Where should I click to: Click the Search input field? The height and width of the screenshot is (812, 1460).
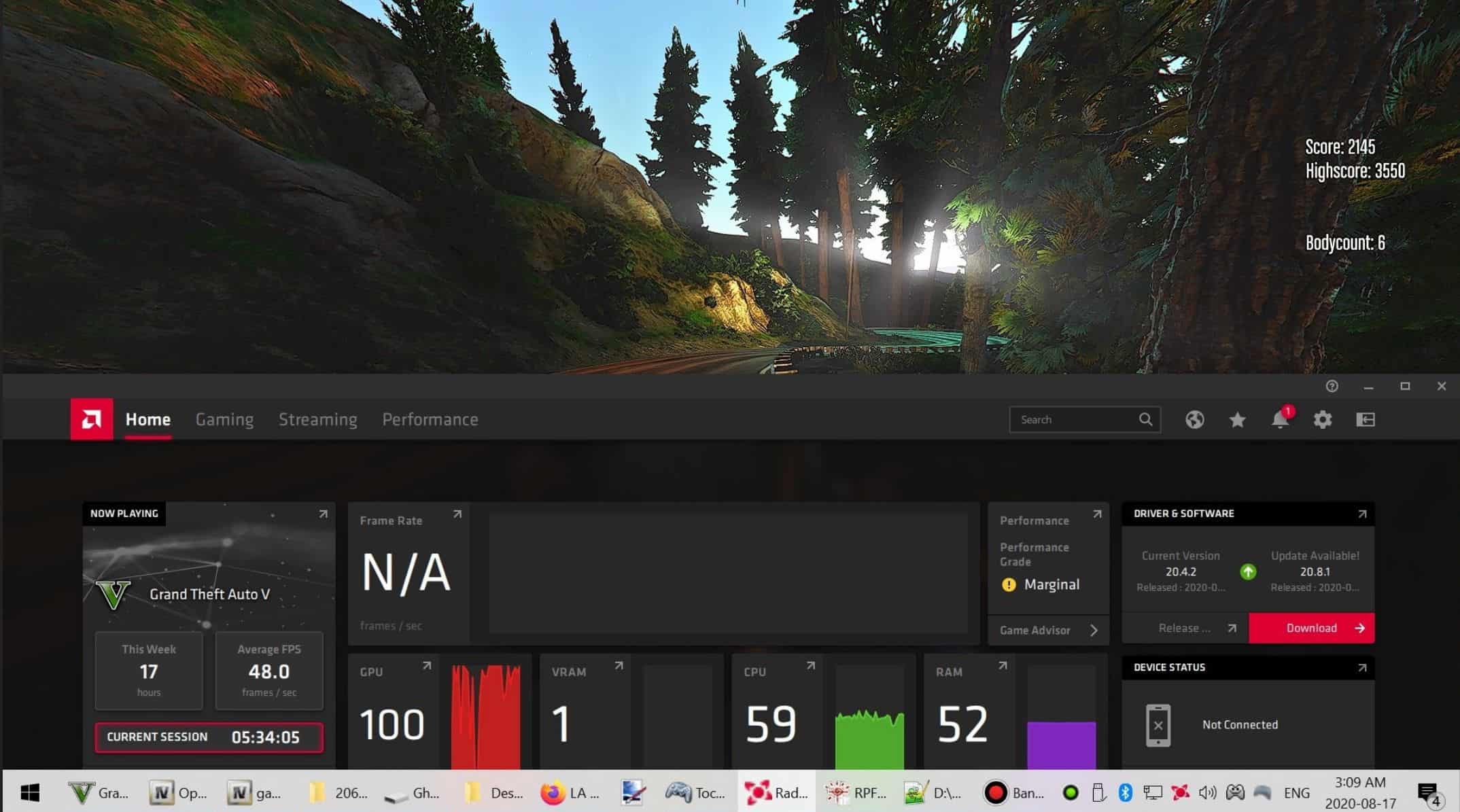coord(1073,420)
